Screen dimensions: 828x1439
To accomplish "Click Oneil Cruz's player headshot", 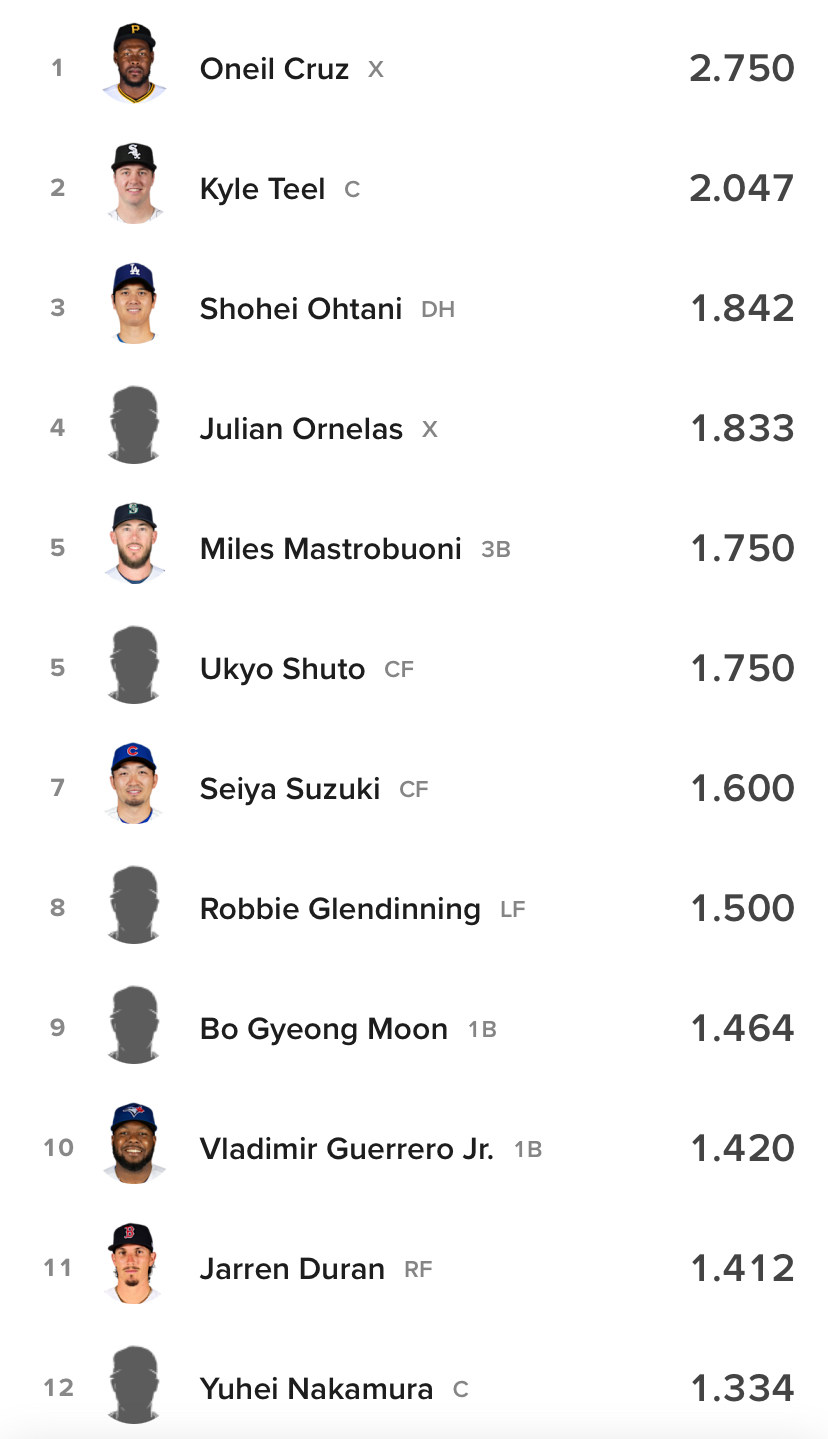I will [x=134, y=64].
